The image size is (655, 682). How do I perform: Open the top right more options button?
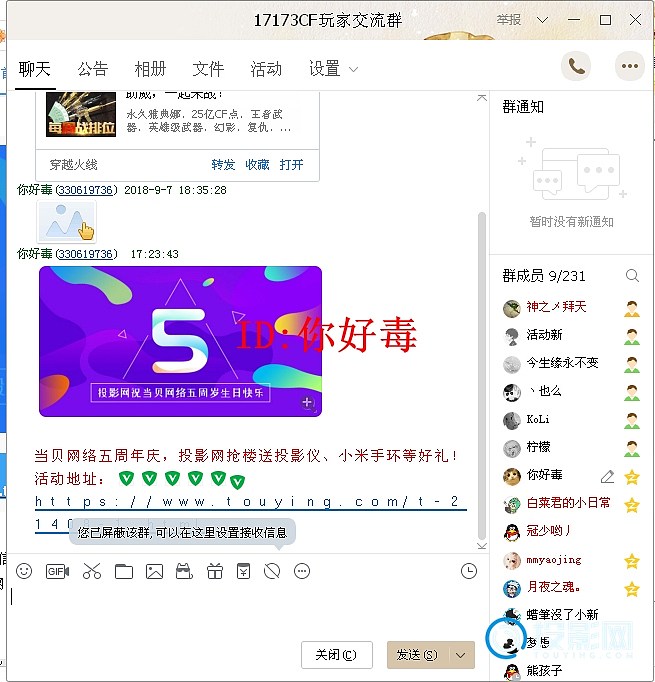(x=629, y=66)
